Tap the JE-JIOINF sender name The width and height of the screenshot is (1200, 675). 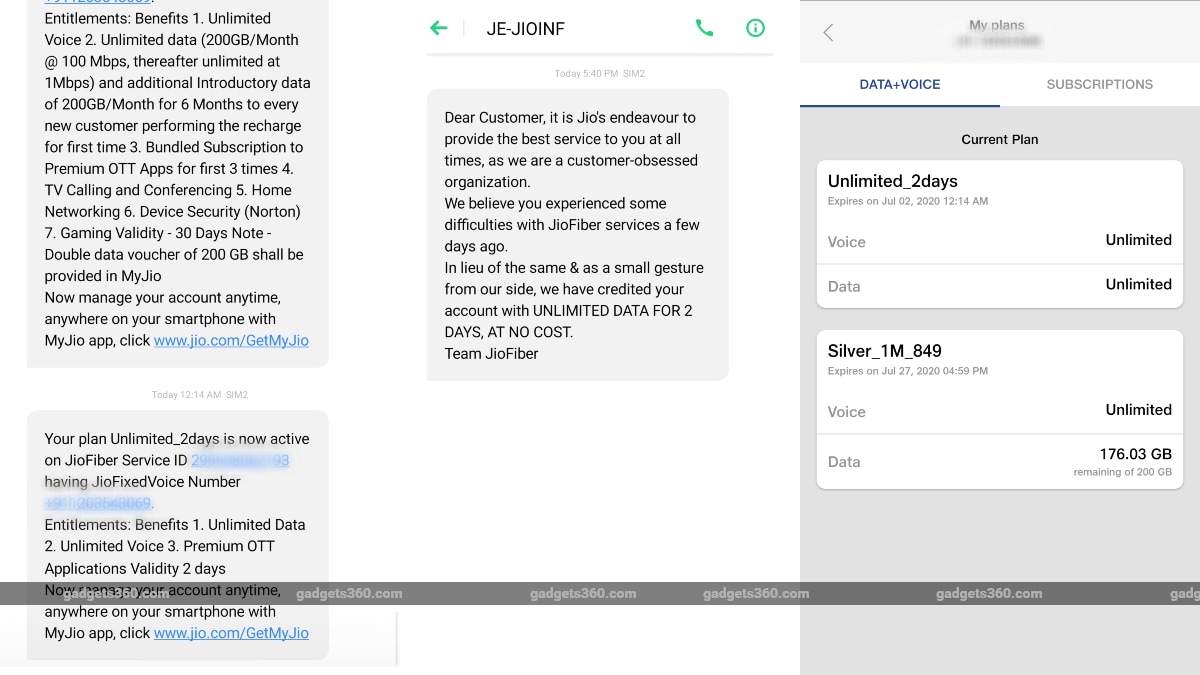pos(525,29)
